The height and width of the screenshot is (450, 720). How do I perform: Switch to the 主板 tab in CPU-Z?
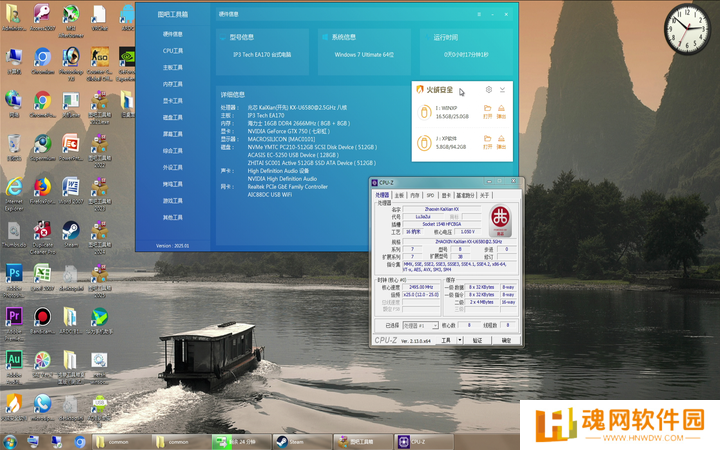399,195
